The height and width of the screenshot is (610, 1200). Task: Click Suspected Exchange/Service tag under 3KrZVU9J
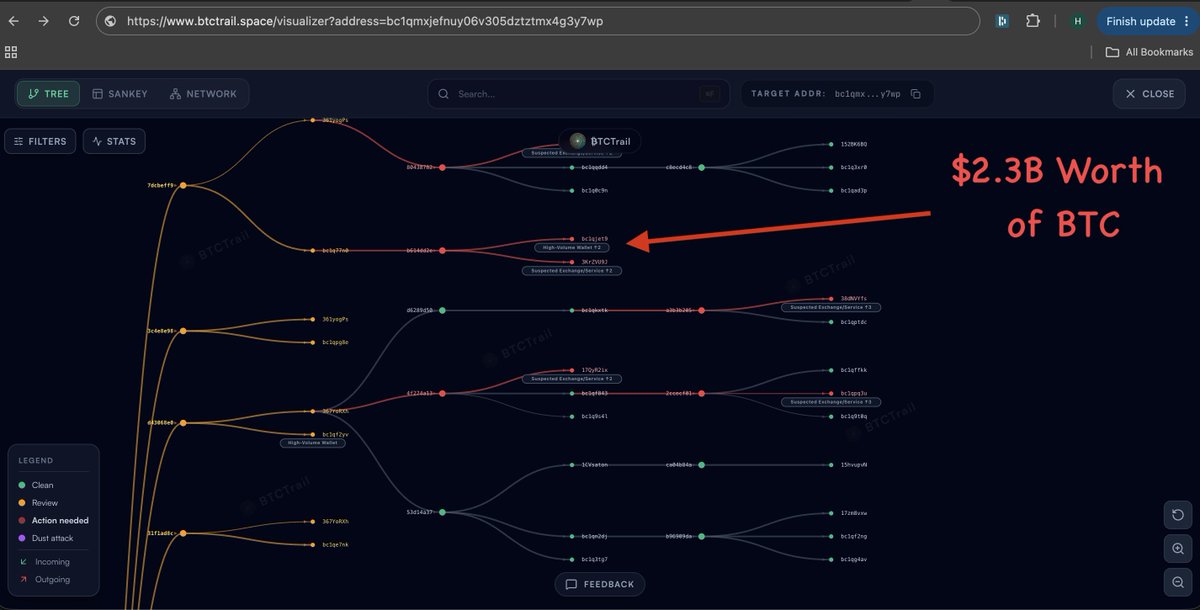click(572, 271)
